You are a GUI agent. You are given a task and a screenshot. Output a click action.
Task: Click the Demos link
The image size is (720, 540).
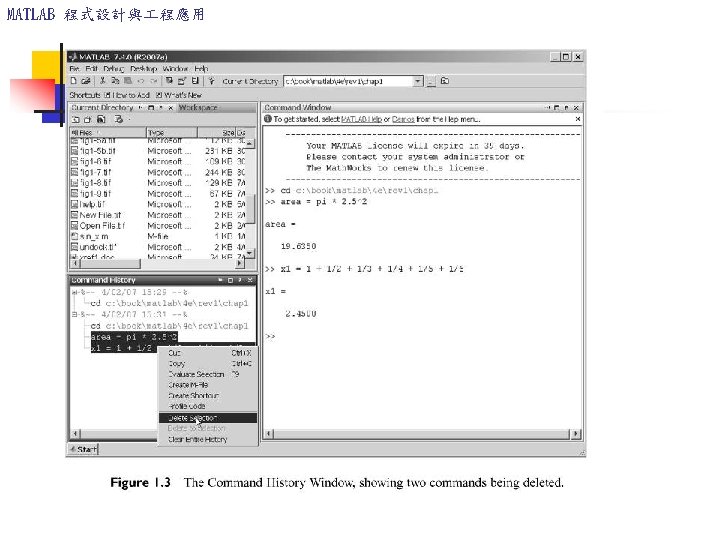[x=403, y=119]
